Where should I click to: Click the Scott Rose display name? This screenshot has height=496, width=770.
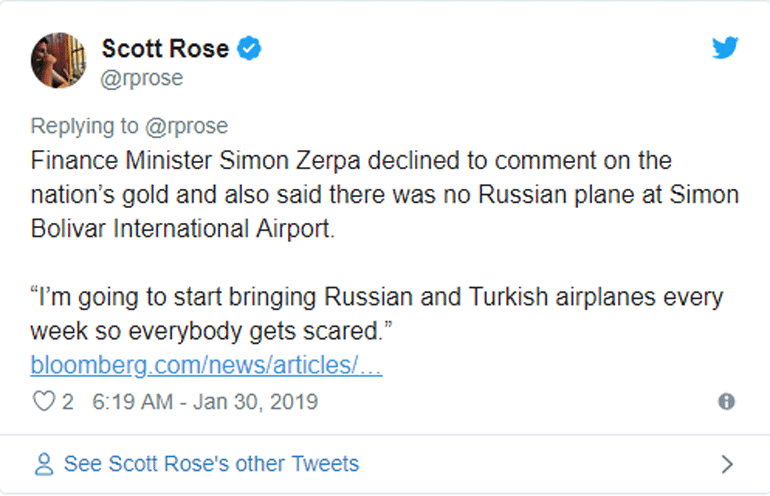point(165,48)
